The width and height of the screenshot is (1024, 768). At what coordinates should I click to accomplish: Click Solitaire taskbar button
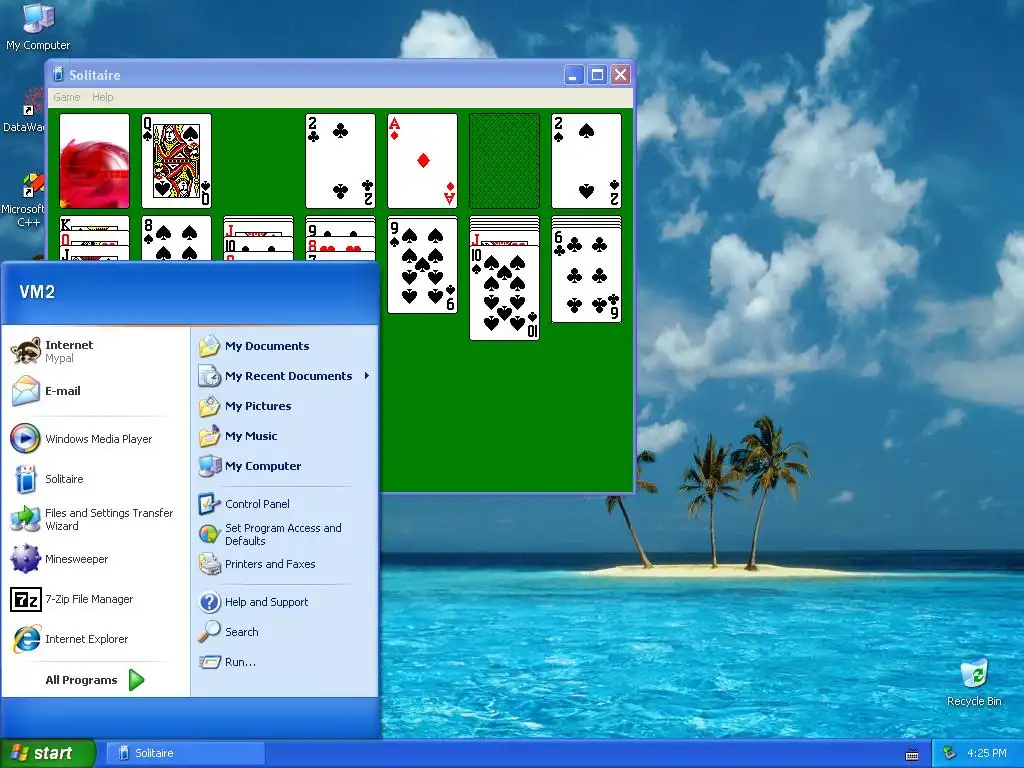pyautogui.click(x=185, y=753)
